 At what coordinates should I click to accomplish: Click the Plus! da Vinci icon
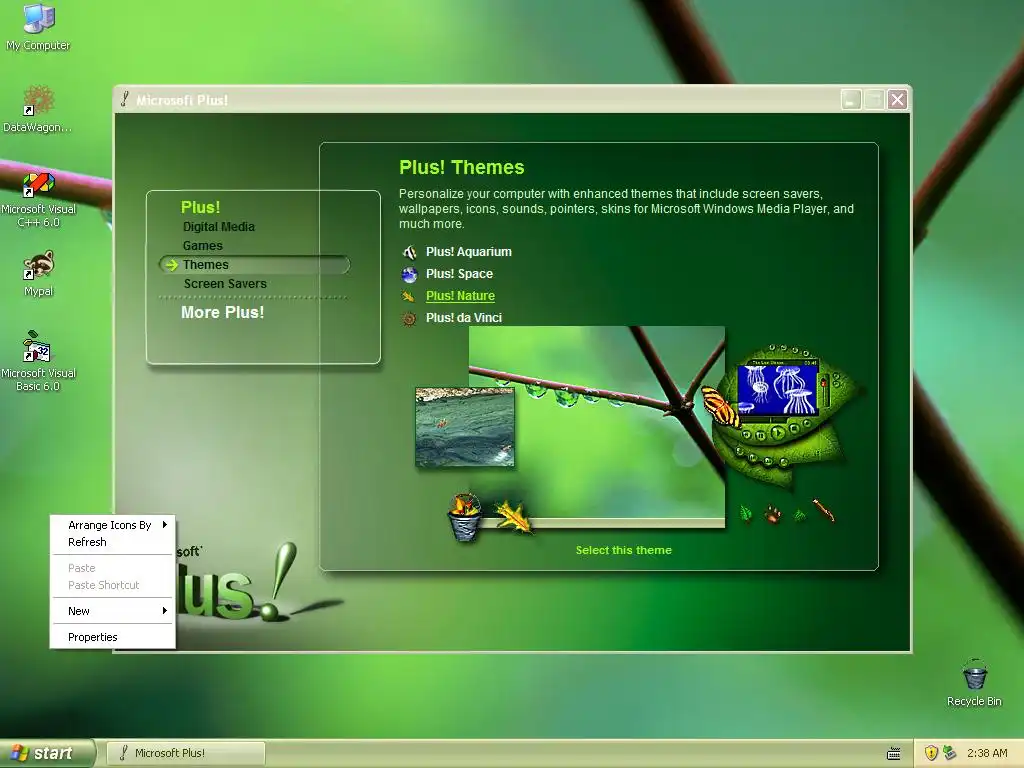(409, 319)
